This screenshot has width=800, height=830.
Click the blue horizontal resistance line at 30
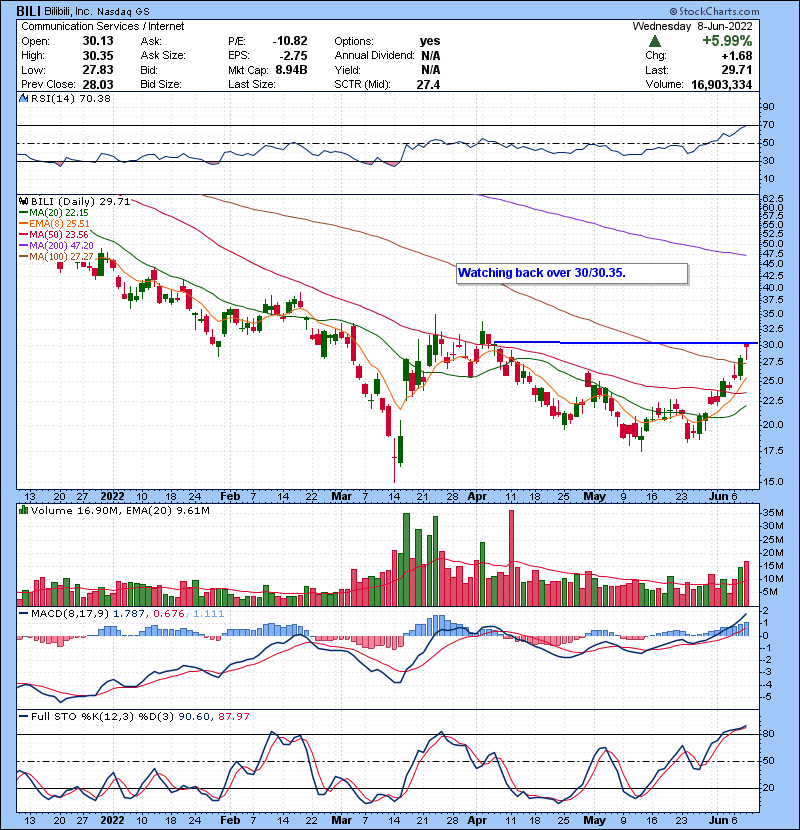click(625, 342)
